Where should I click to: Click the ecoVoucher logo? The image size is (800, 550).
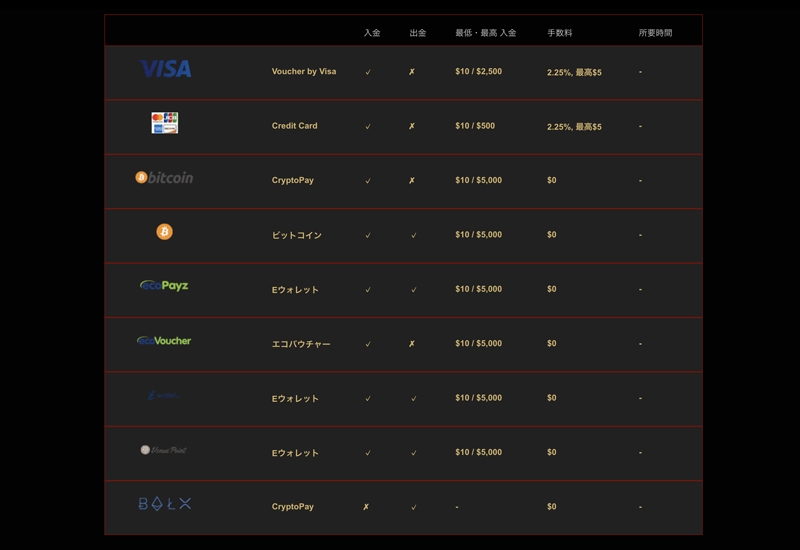tap(165, 341)
